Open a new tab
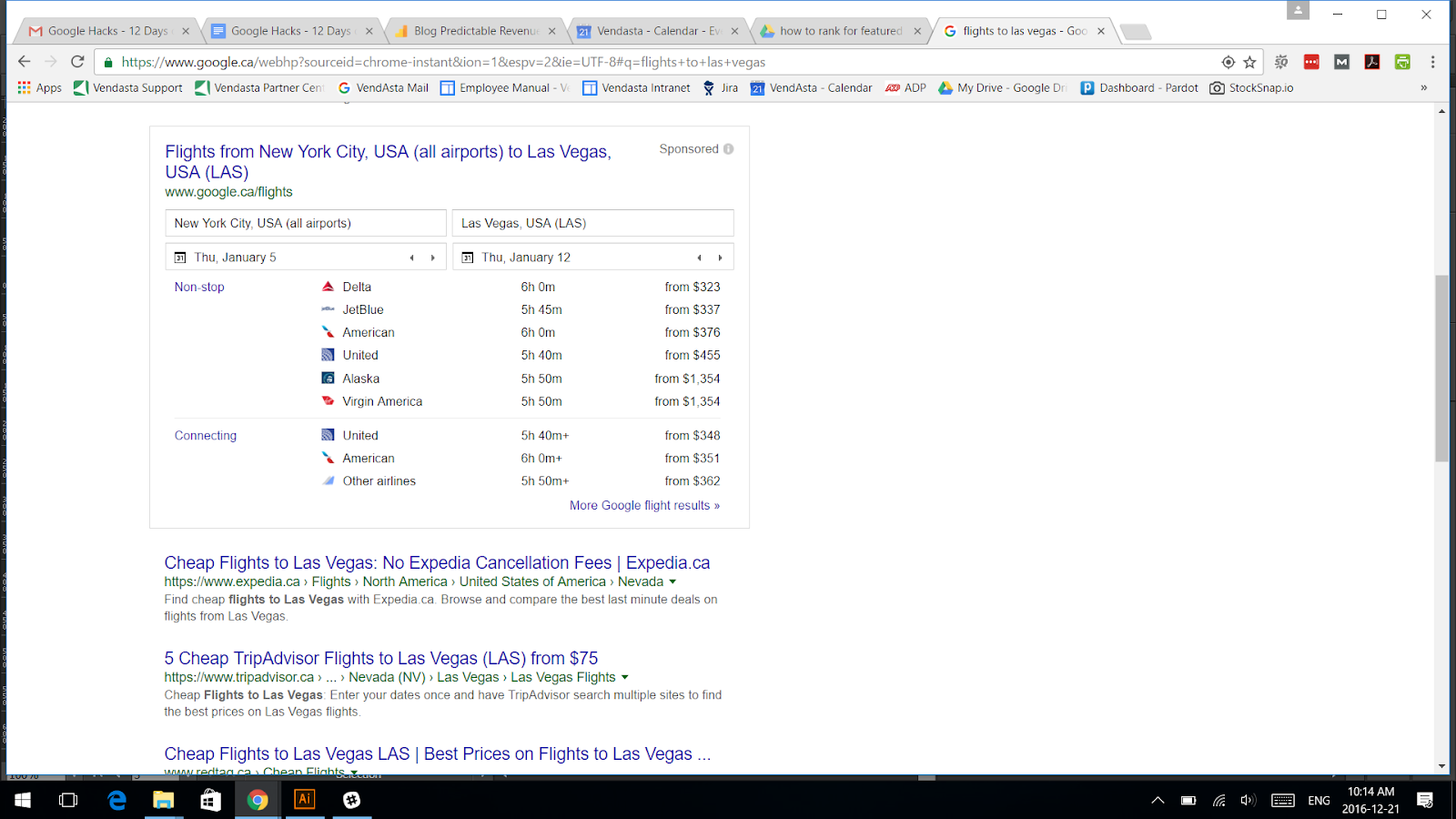The width and height of the screenshot is (1456, 819). pyautogui.click(x=1135, y=33)
